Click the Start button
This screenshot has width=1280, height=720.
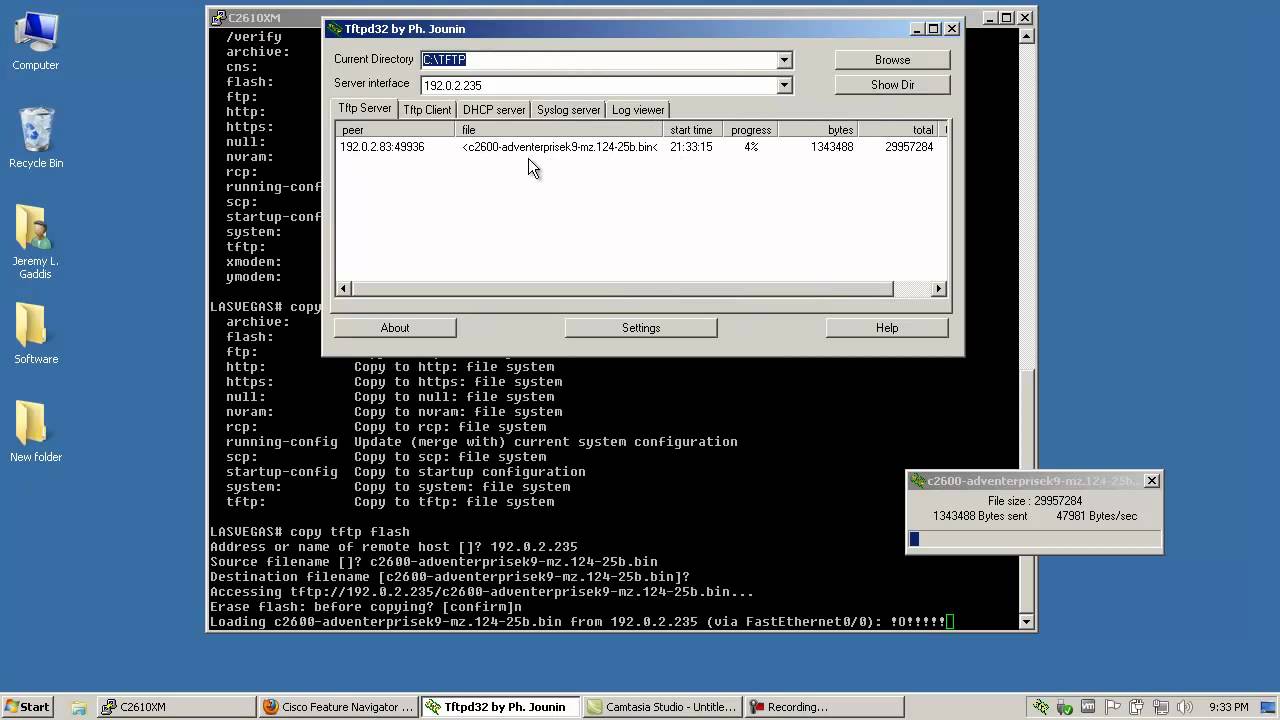tap(28, 707)
